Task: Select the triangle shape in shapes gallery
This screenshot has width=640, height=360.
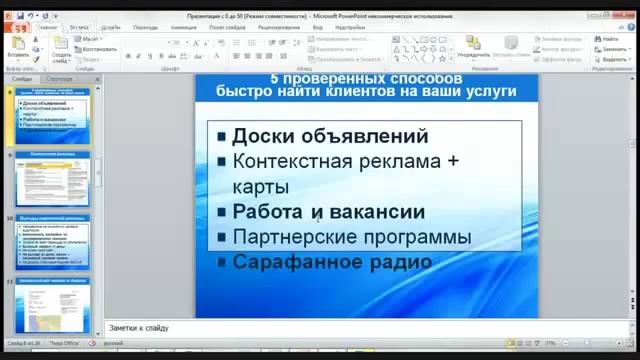Action: (x=396, y=49)
